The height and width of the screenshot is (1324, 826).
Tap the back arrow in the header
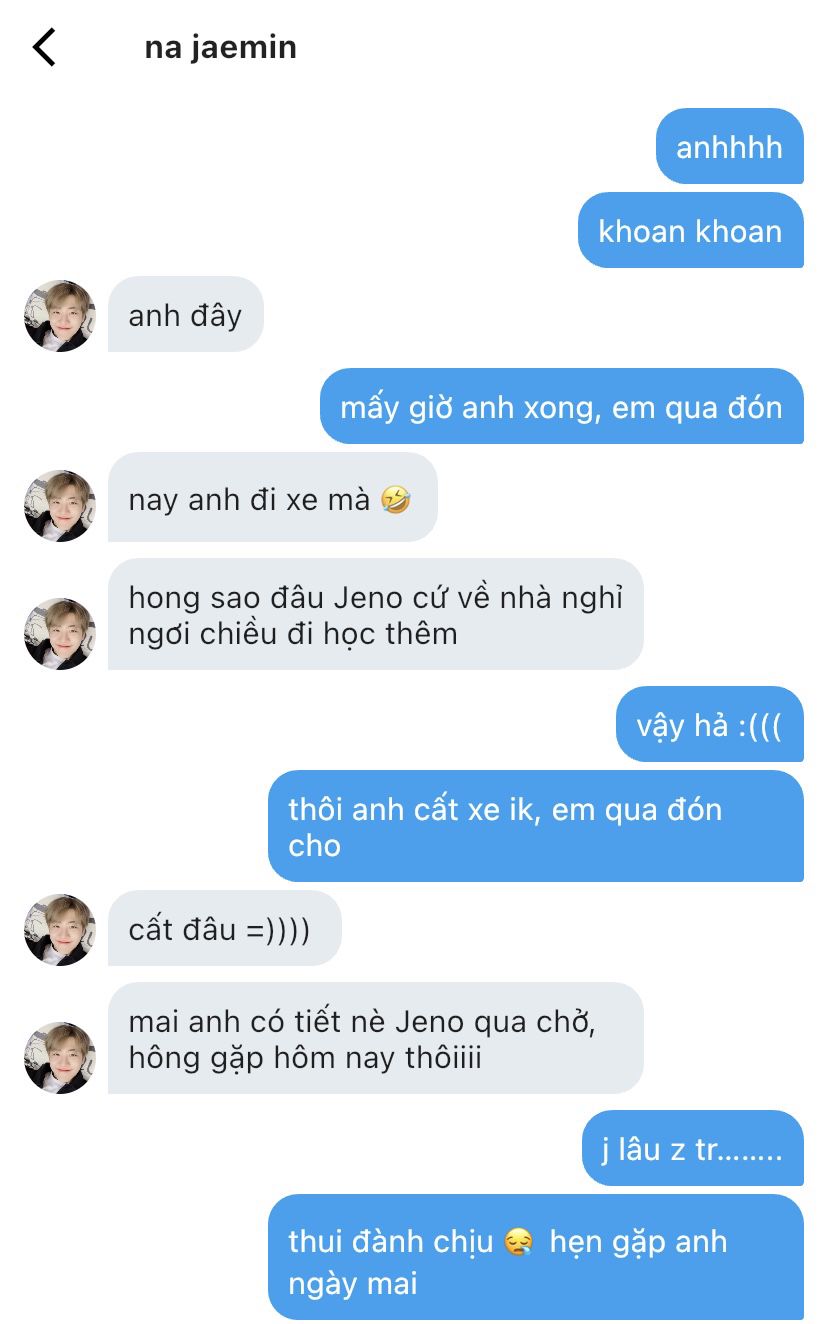44,47
